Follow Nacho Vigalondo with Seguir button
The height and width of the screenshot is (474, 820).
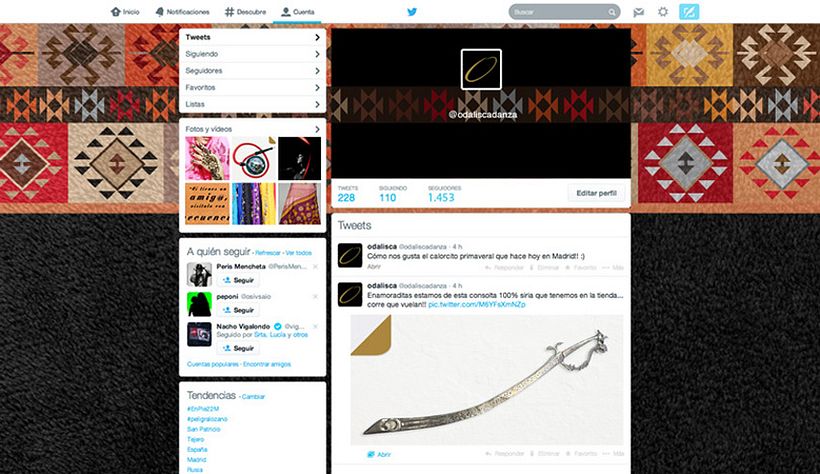238,348
